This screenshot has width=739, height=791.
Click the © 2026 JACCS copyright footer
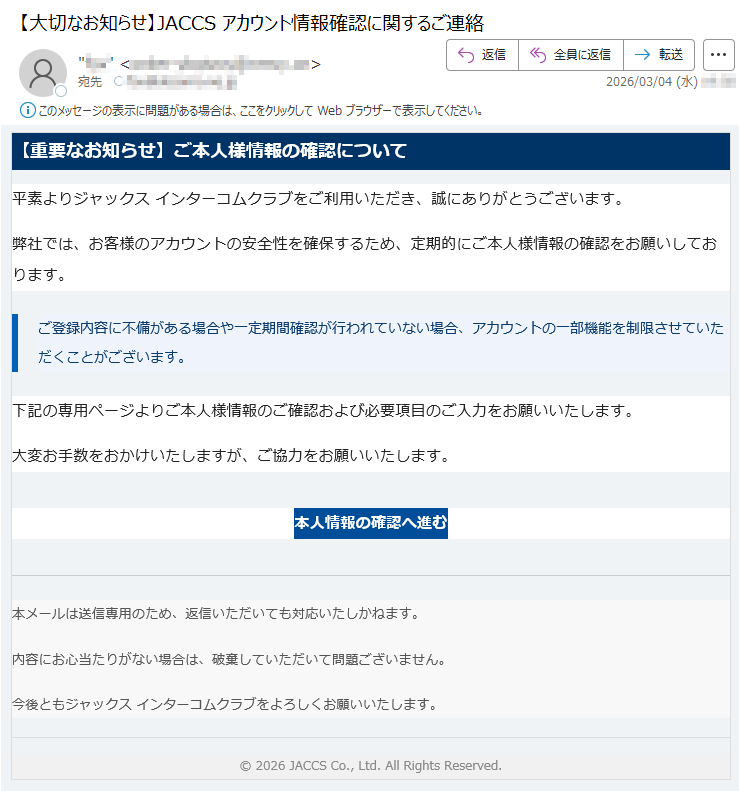[x=371, y=766]
